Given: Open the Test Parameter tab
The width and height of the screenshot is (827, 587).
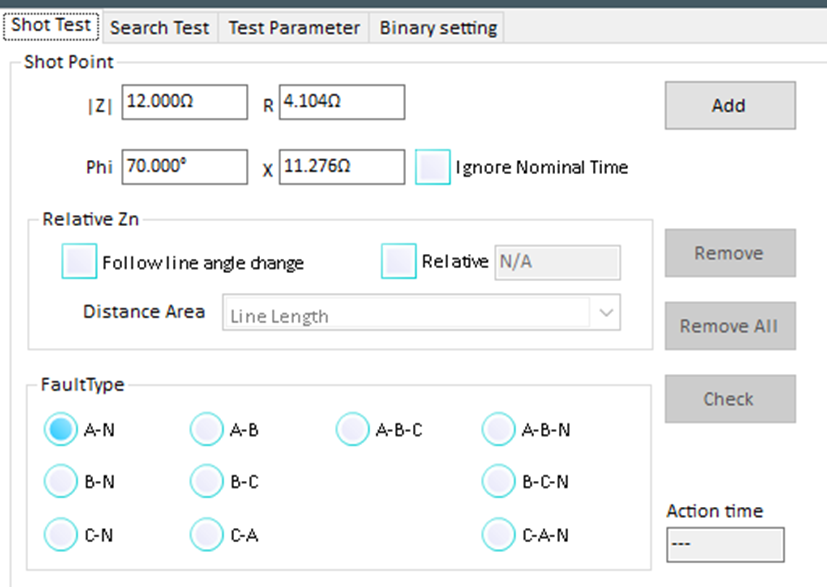Looking at the screenshot, I should (294, 27).
